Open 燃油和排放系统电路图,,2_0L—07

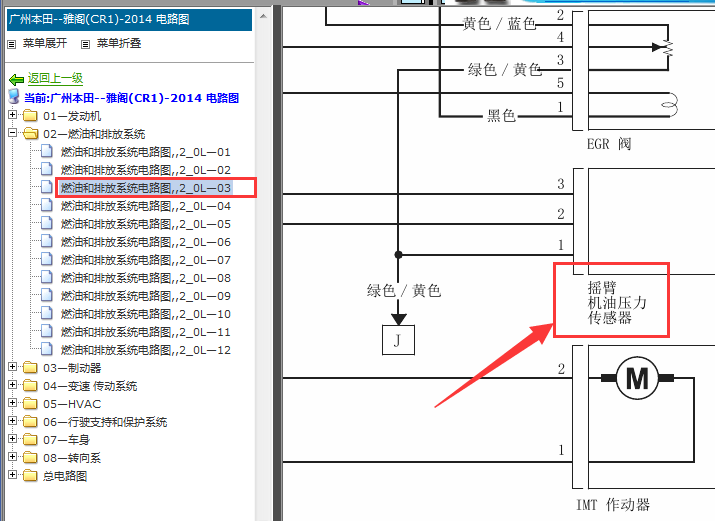click(x=145, y=260)
